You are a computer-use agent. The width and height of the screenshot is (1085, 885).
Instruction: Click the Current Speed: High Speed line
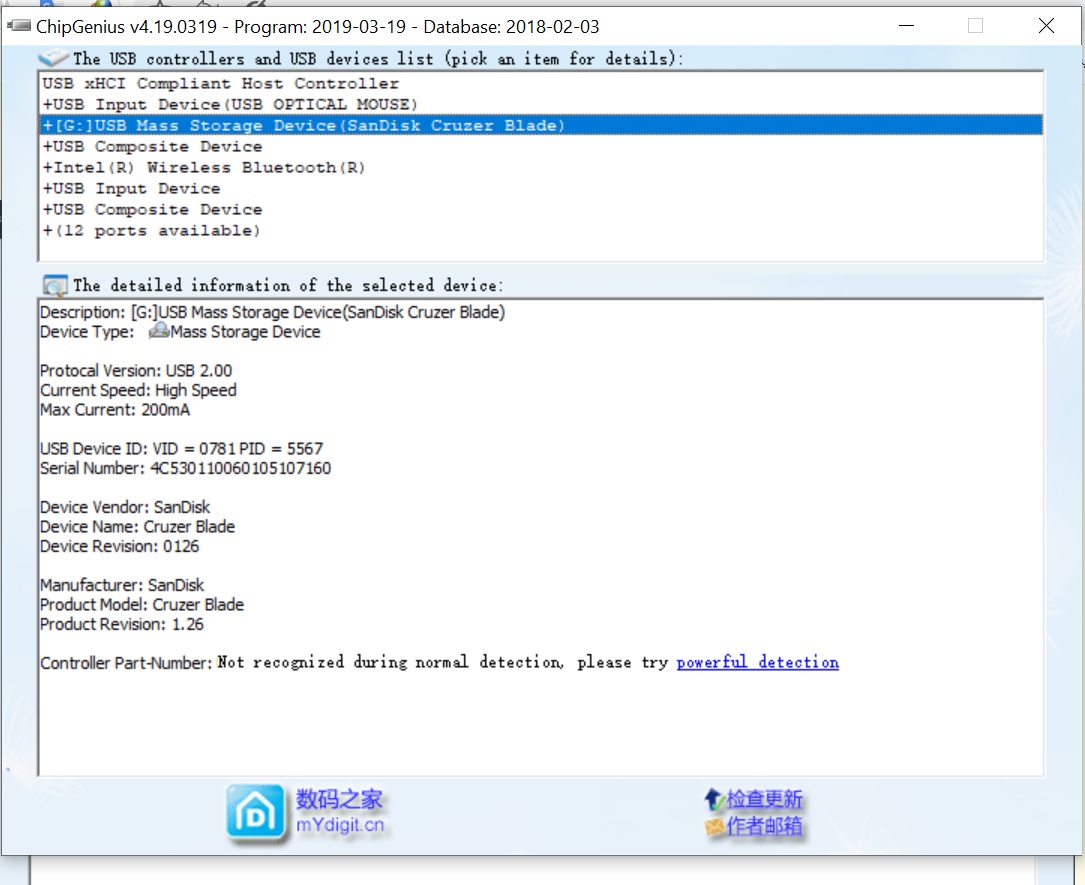pyautogui.click(x=138, y=390)
